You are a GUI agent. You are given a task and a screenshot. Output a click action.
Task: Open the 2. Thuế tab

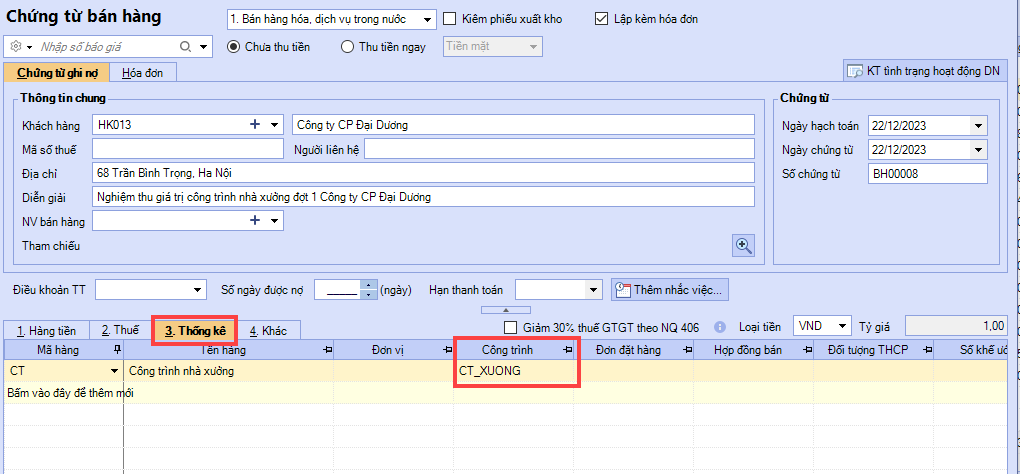pyautogui.click(x=119, y=330)
